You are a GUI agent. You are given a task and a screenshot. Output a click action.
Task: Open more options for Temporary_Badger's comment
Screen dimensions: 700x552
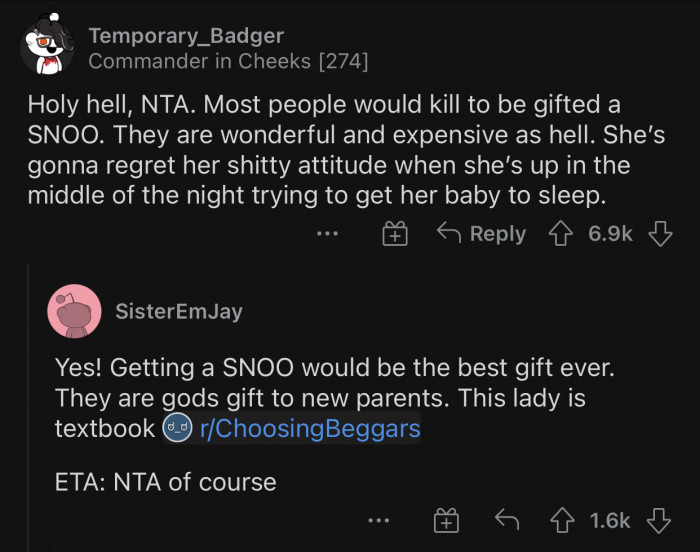pos(326,234)
